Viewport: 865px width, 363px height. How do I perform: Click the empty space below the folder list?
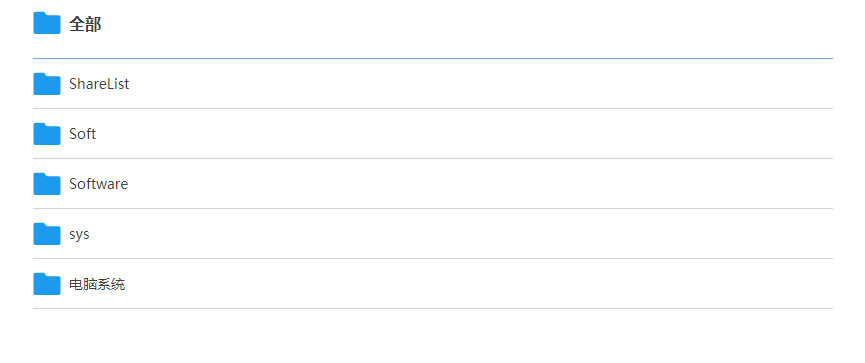pyautogui.click(x=432, y=337)
